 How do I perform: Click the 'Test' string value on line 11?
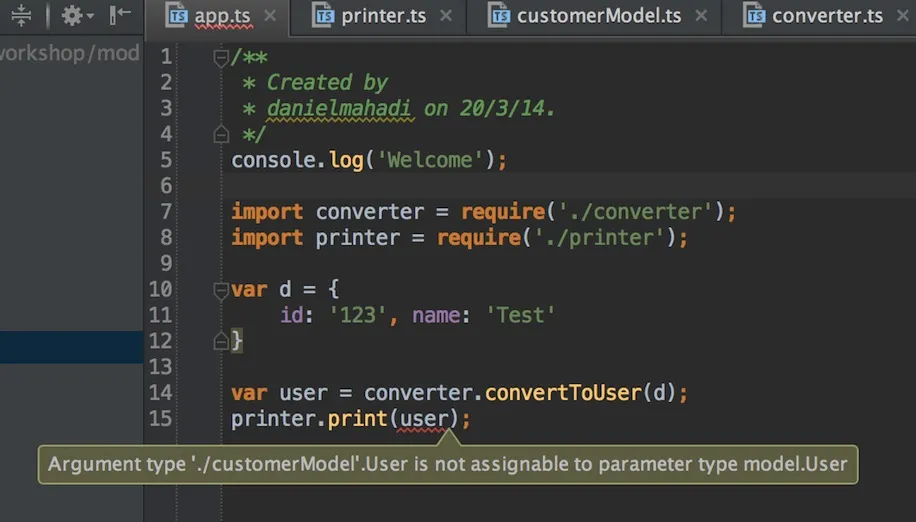(521, 315)
